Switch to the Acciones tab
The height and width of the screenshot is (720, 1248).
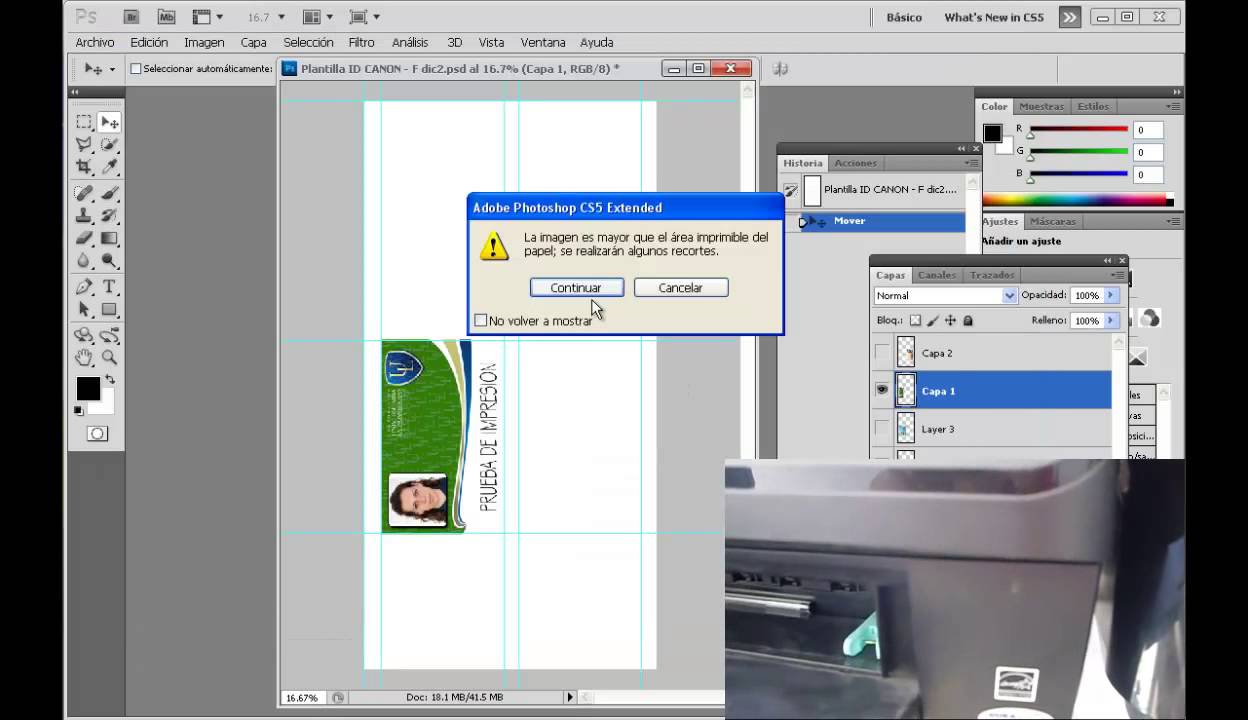855,163
